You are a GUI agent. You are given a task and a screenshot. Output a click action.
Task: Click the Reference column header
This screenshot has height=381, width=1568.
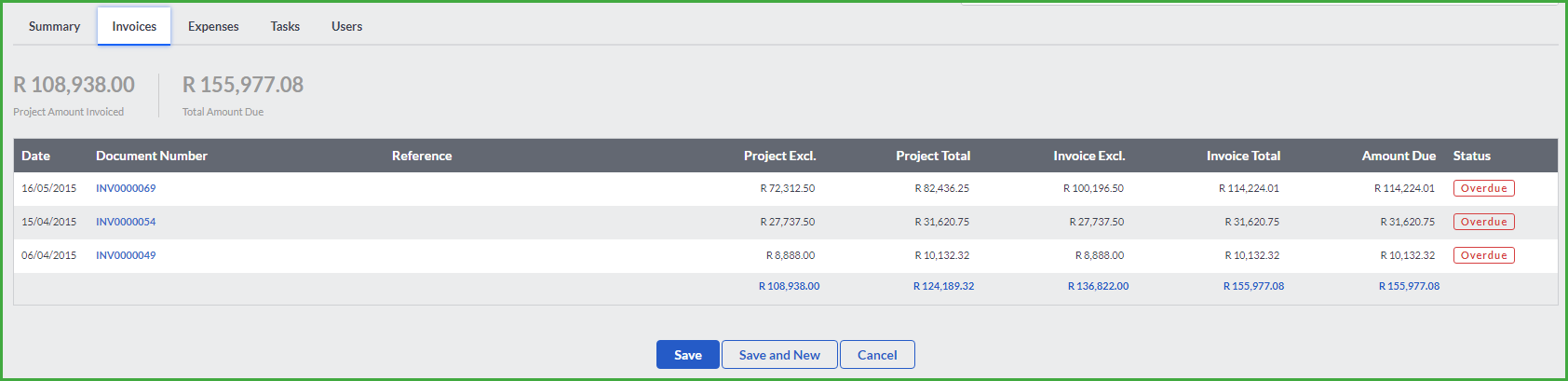click(x=422, y=156)
